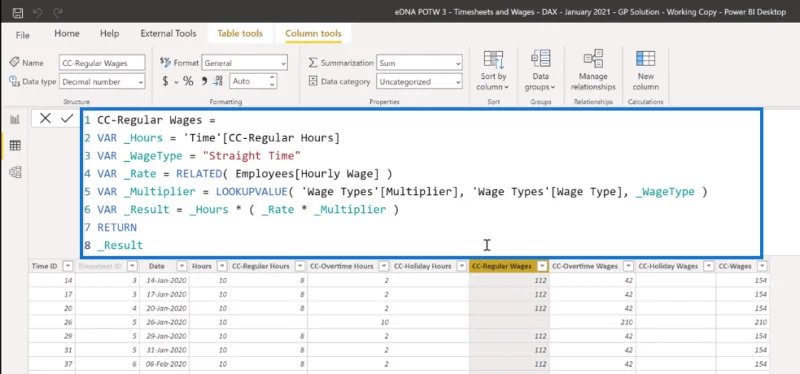This screenshot has height=374, width=800.
Task: Select the Column tools tab
Action: pos(313,34)
